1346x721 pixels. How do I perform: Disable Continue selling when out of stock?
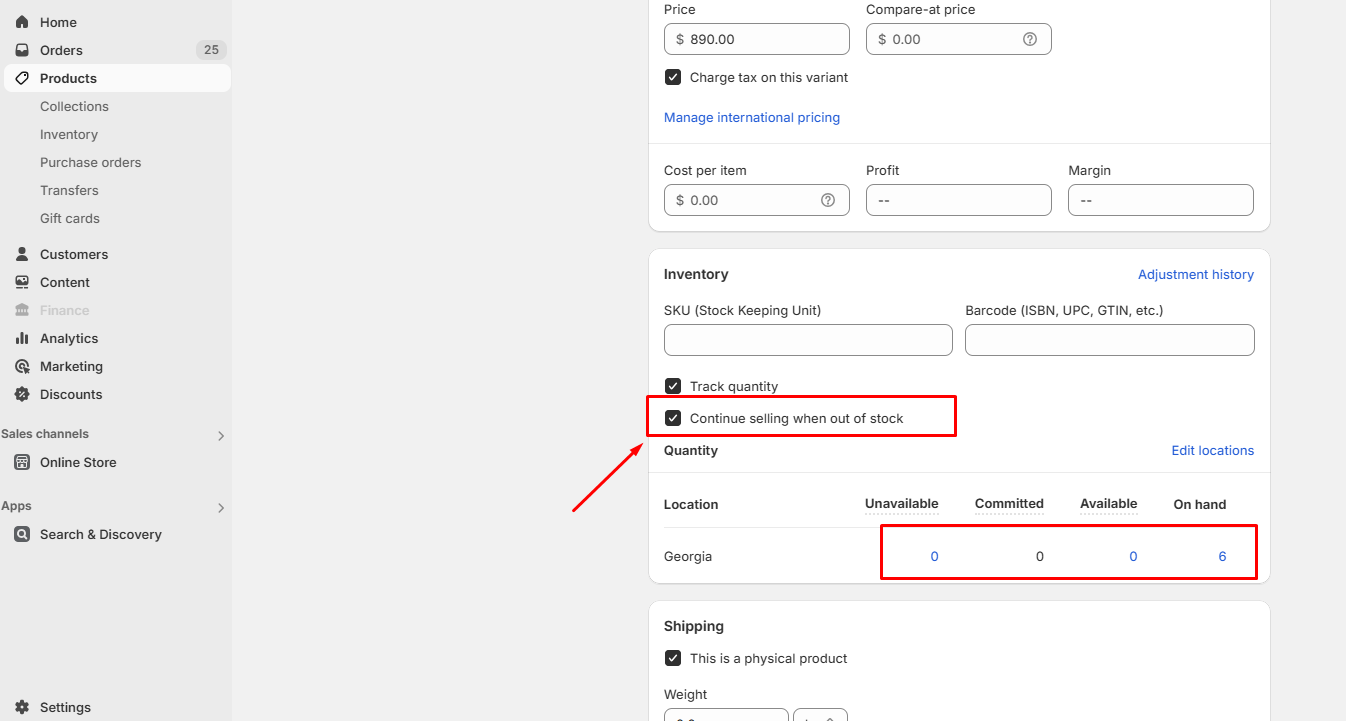coord(673,418)
